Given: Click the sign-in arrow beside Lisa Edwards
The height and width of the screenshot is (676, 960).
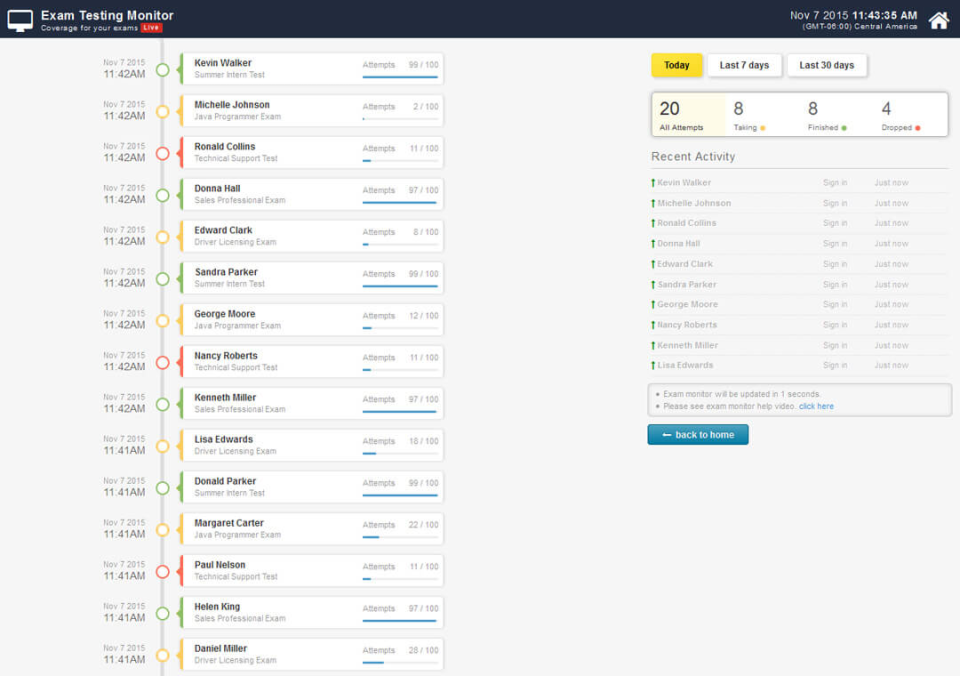Looking at the screenshot, I should coord(652,364).
